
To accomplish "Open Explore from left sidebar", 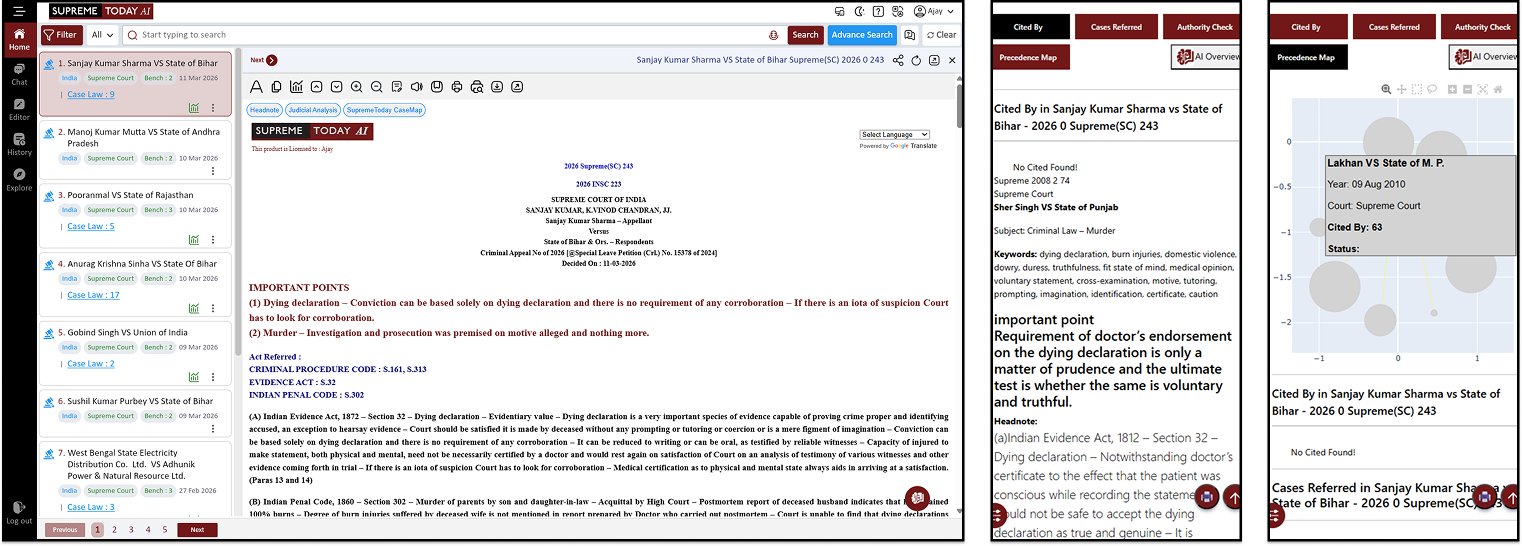I will click(19, 180).
